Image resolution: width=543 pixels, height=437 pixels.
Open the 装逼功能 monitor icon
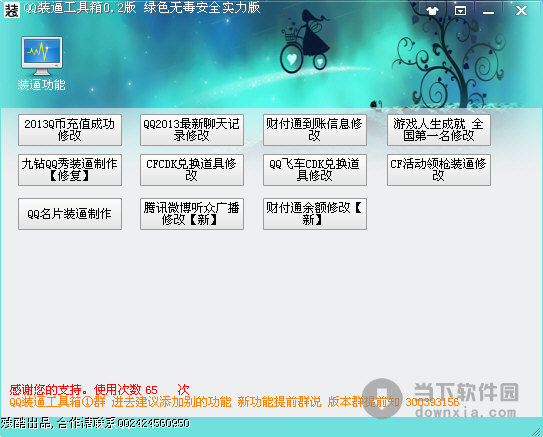click(x=42, y=63)
